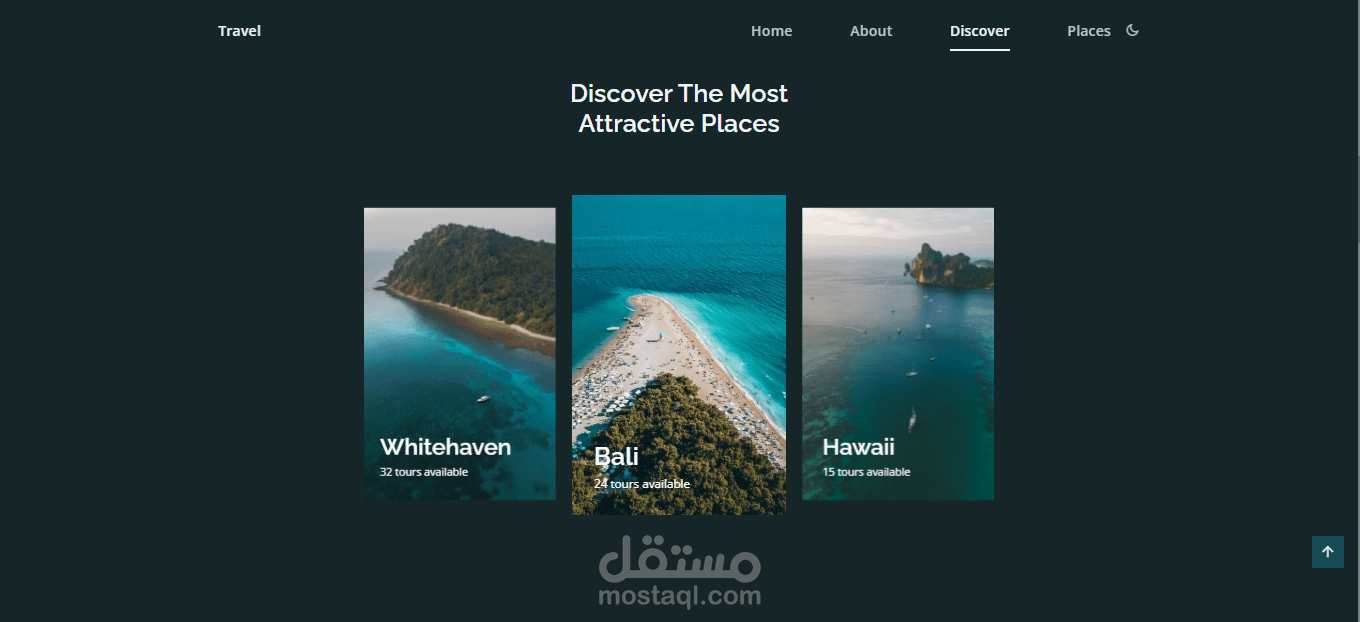
Task: Click the Travel logo text
Action: point(240,31)
